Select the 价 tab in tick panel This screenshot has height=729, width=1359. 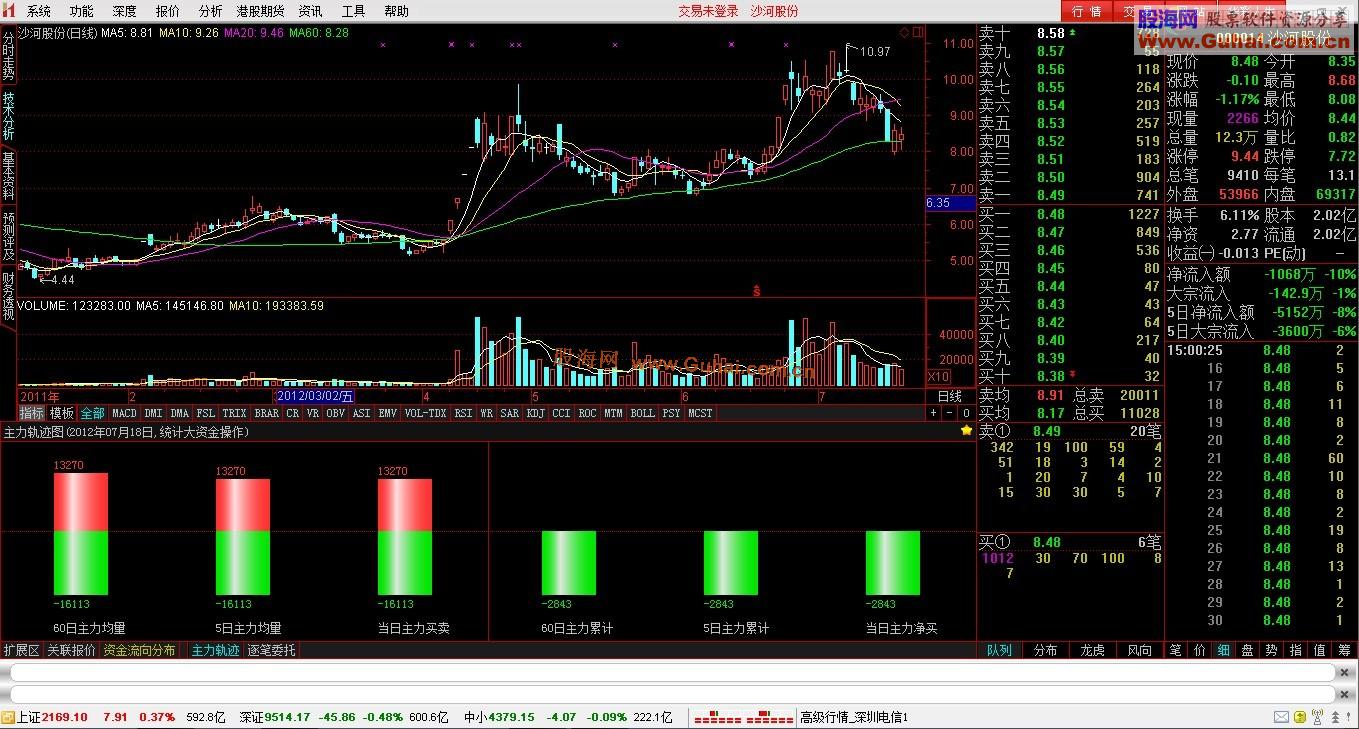click(x=1200, y=650)
